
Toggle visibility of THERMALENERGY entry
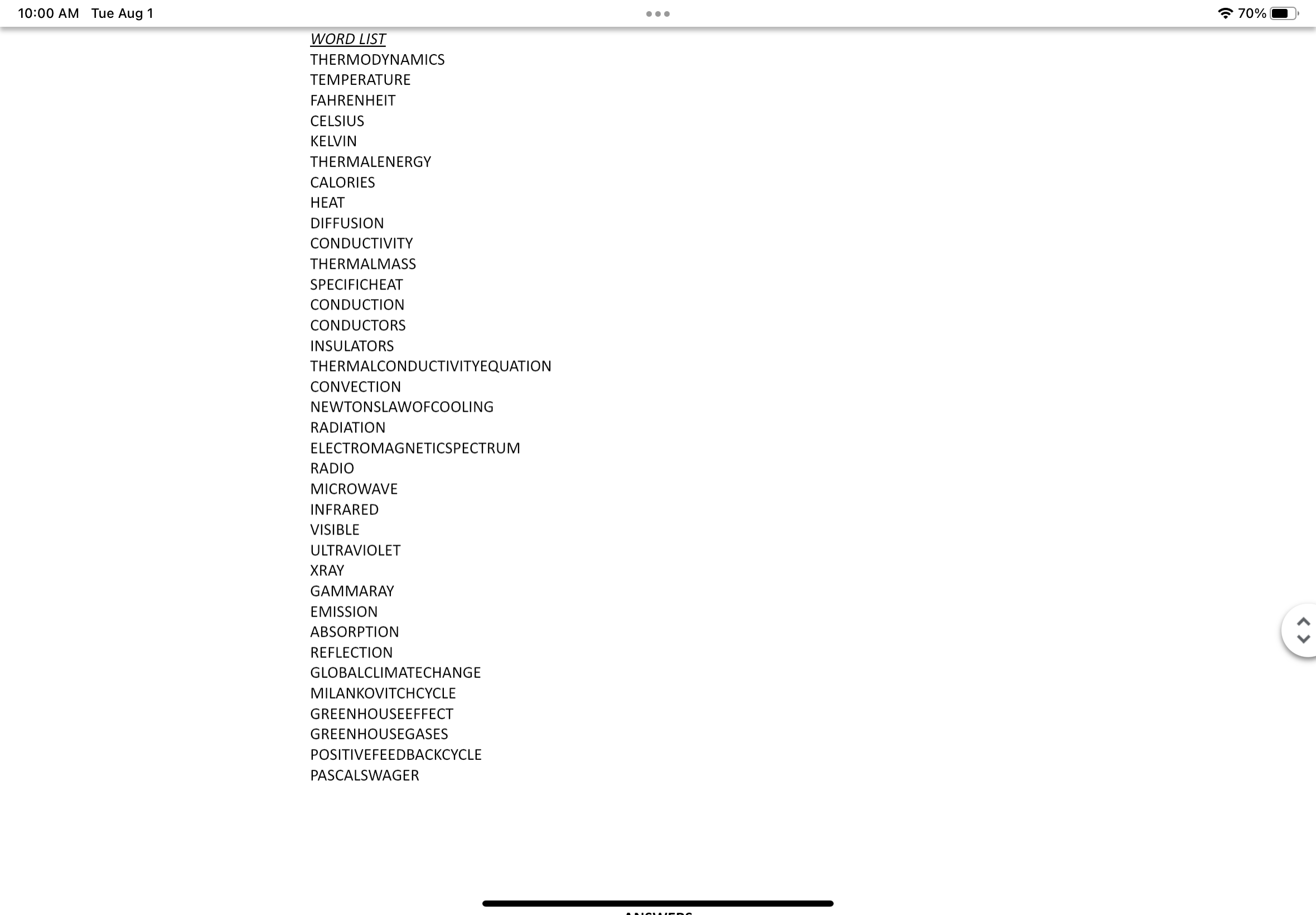(371, 162)
